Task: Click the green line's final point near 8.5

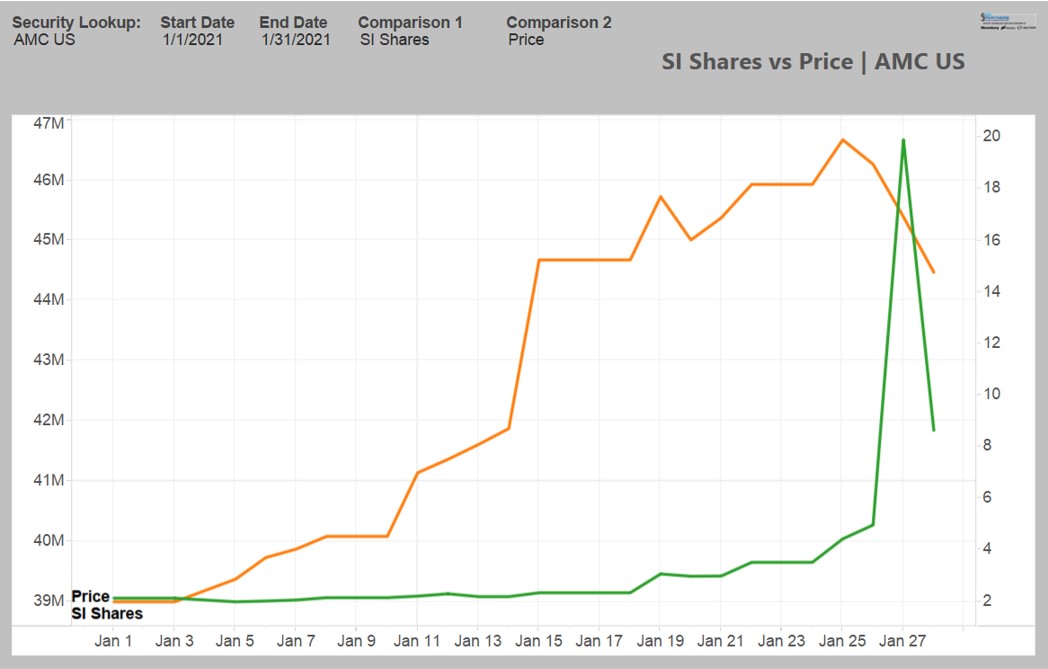Action: pyautogui.click(x=934, y=430)
